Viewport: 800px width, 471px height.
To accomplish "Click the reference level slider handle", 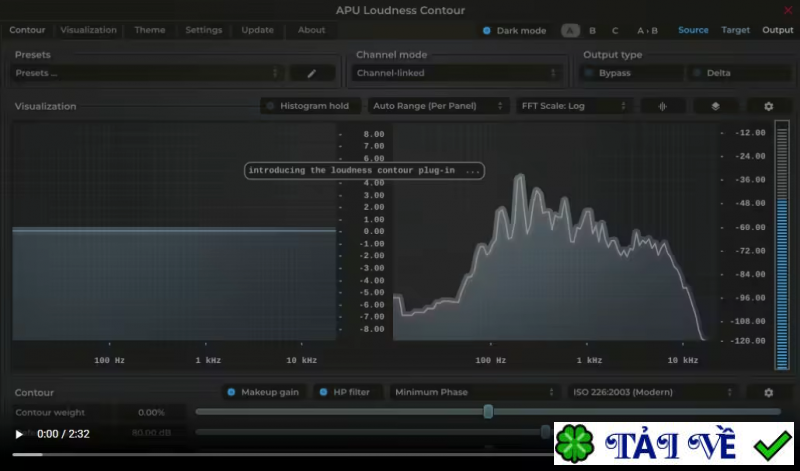I will pyautogui.click(x=545, y=432).
